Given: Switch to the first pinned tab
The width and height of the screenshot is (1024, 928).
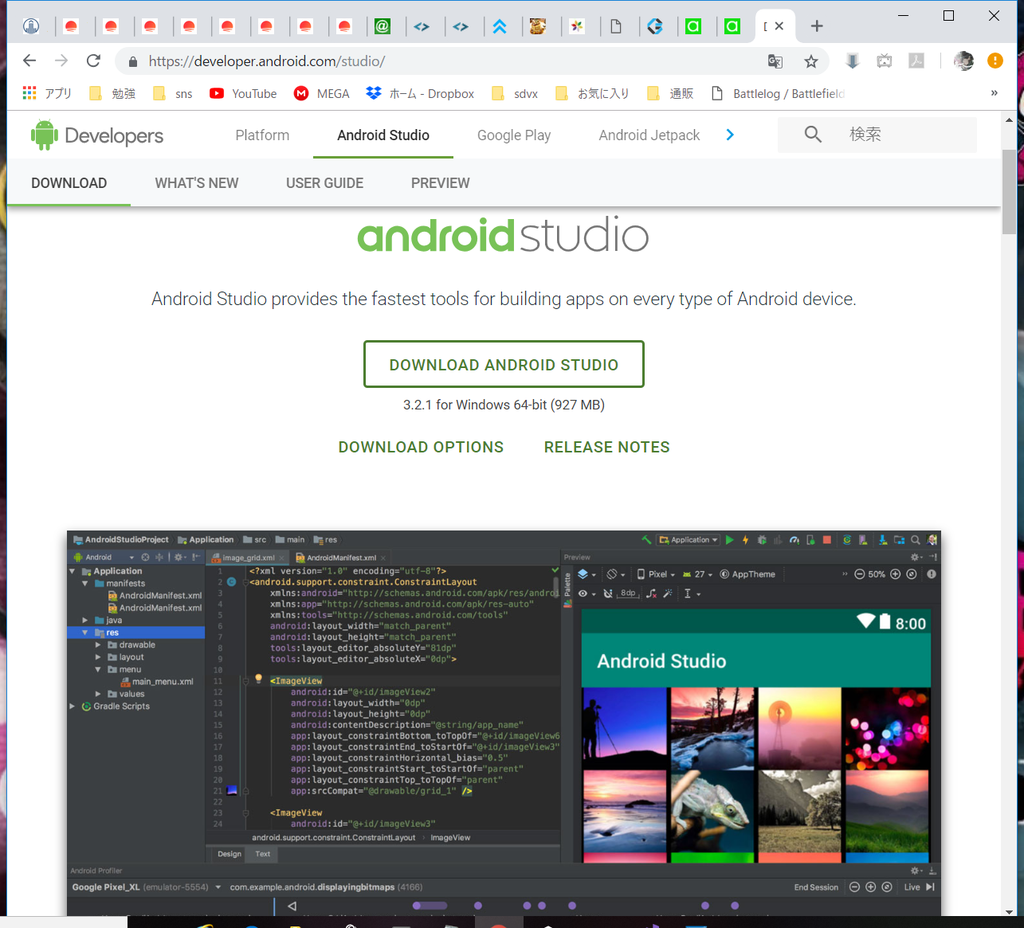Looking at the screenshot, I should (31, 26).
